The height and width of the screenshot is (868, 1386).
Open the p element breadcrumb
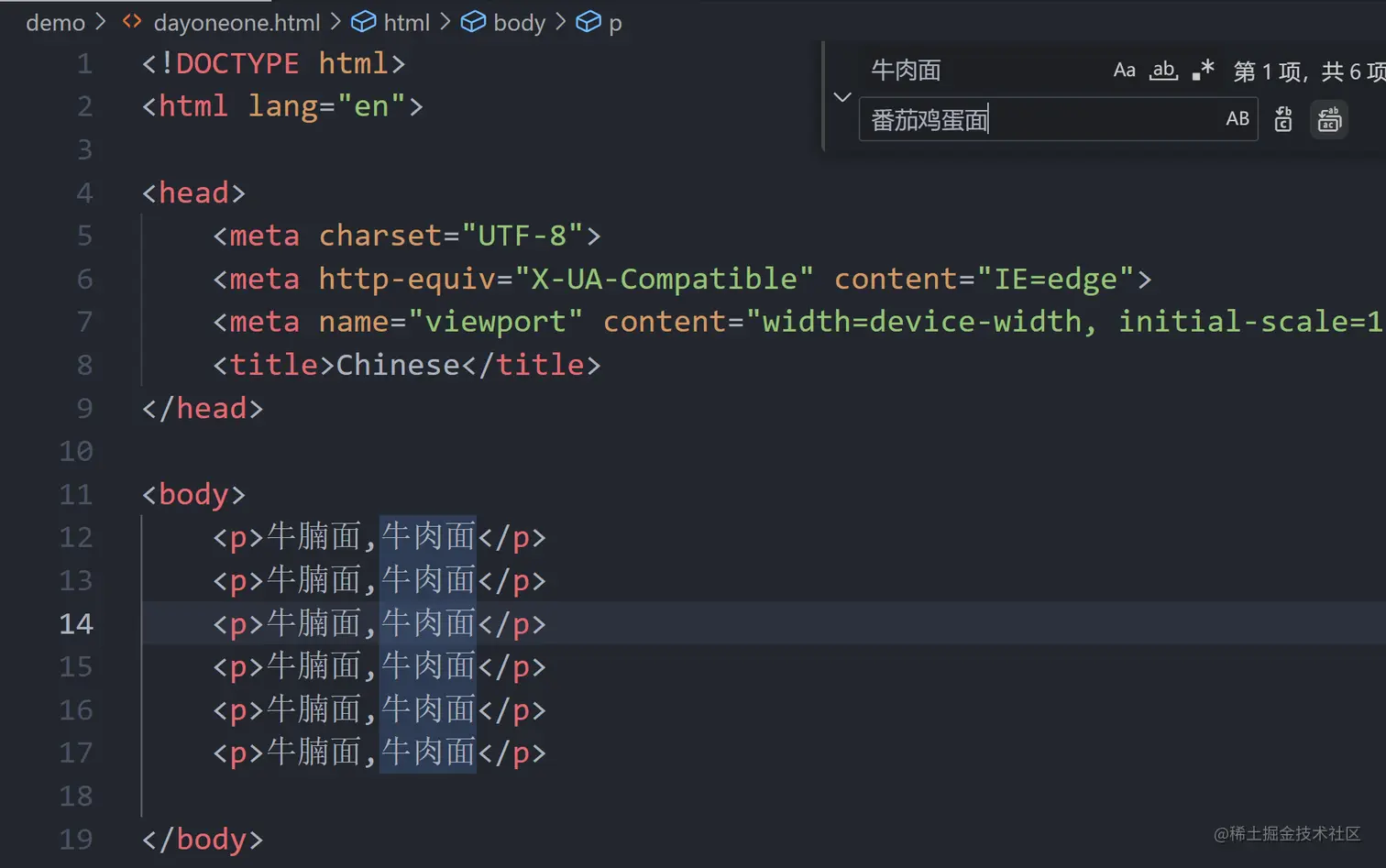(x=615, y=23)
